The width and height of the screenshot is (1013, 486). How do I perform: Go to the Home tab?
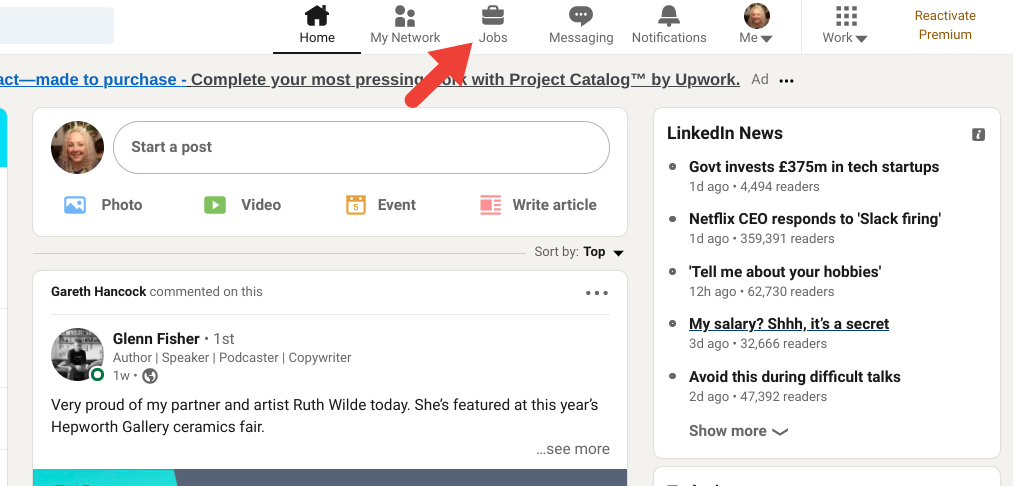317,25
